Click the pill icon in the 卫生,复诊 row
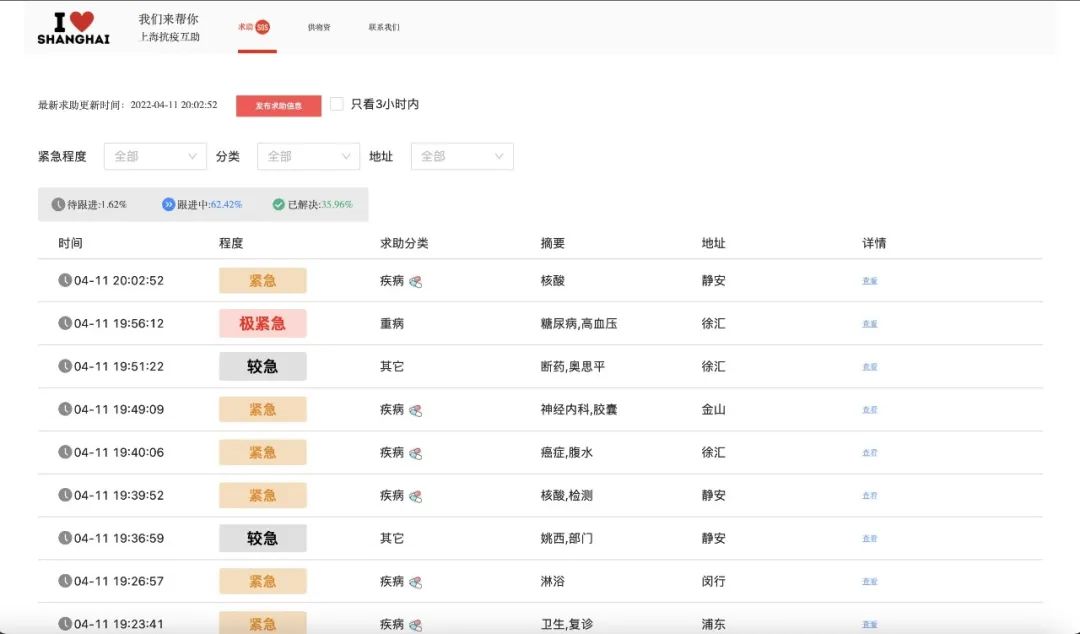1080x634 pixels. pyautogui.click(x=415, y=624)
